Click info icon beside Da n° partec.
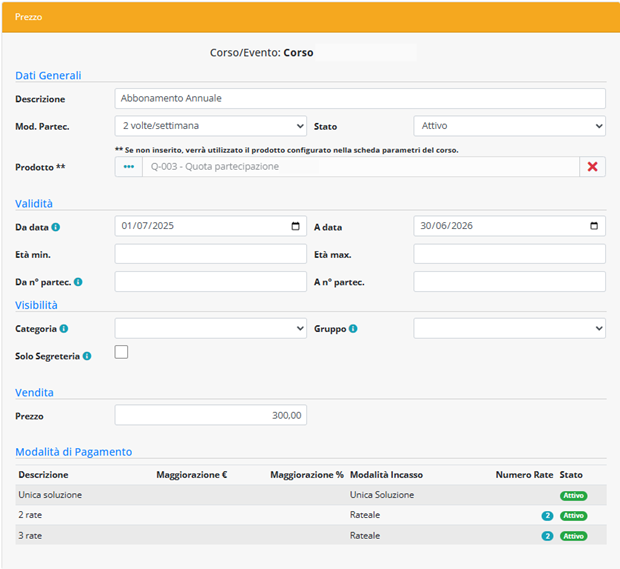The image size is (620, 569). click(x=78, y=282)
